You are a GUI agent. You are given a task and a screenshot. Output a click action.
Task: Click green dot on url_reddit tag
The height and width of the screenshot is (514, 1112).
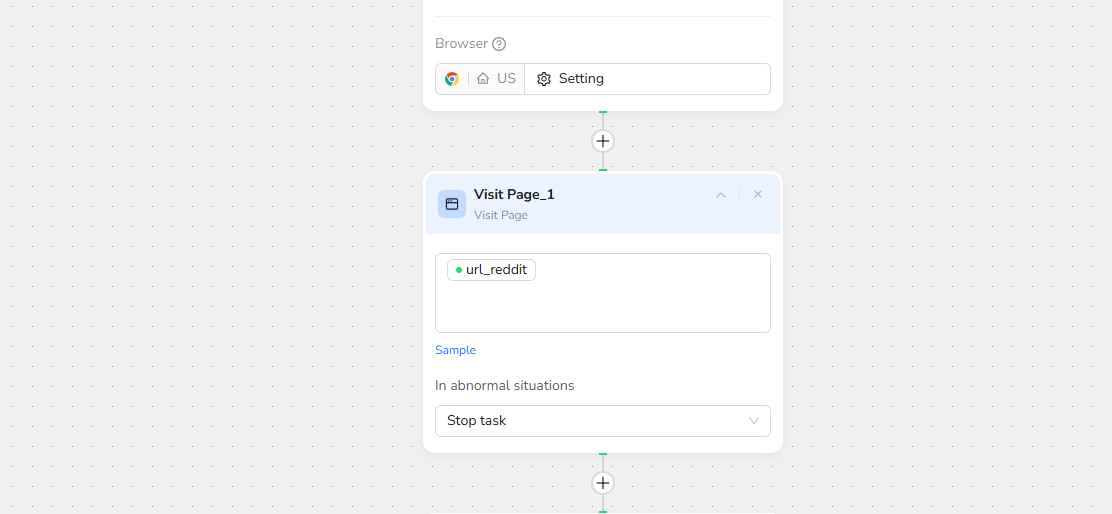[459, 270]
